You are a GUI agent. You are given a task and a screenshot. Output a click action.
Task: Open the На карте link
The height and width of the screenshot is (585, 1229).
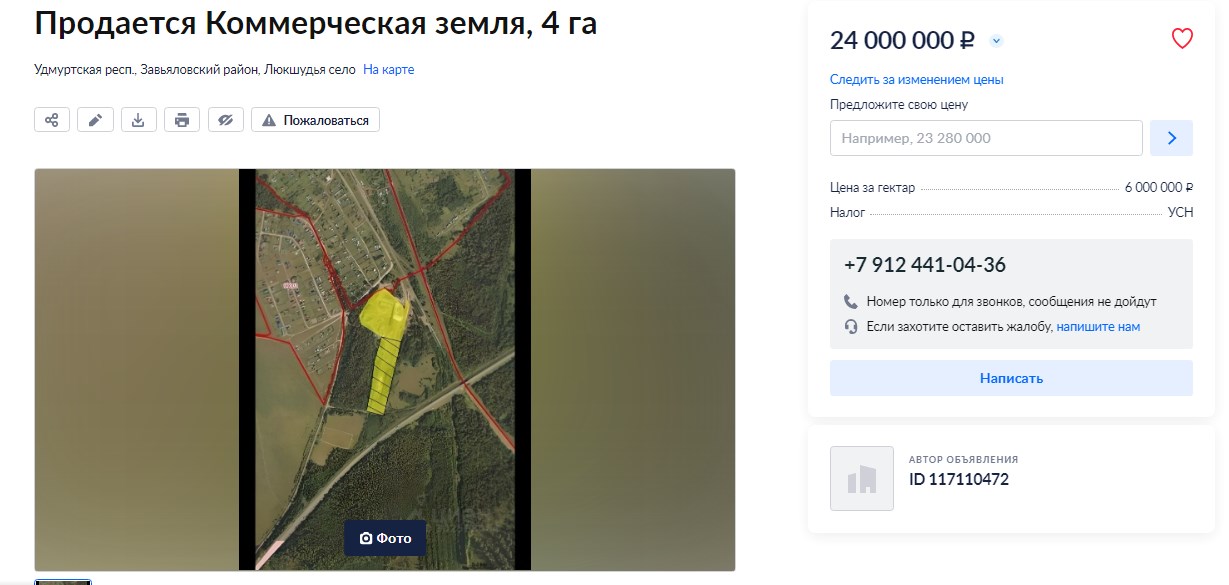pyautogui.click(x=388, y=70)
